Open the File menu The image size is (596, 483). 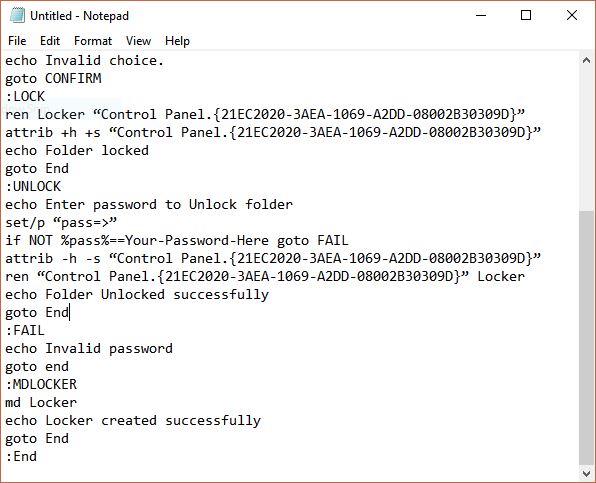coord(17,41)
